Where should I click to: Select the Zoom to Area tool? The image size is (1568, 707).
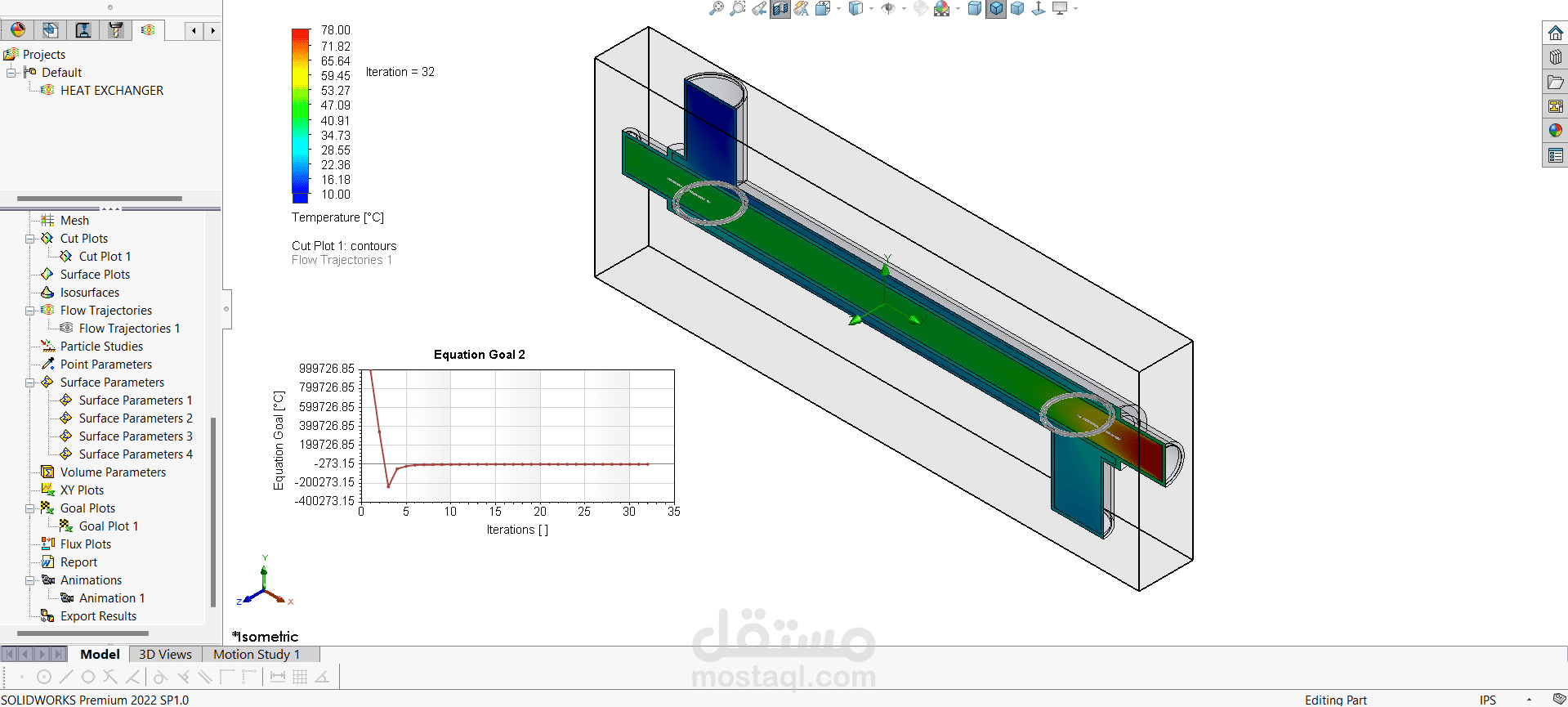[x=737, y=8]
